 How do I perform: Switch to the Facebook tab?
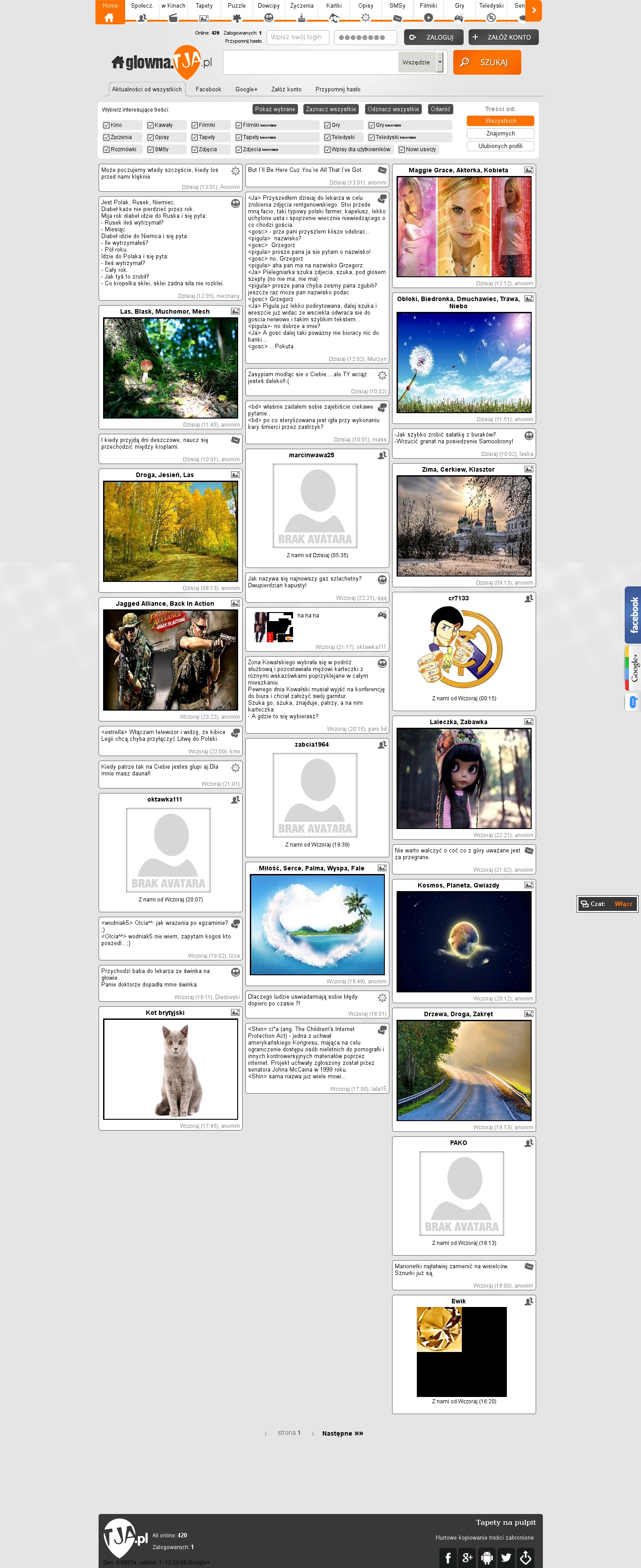tap(208, 90)
